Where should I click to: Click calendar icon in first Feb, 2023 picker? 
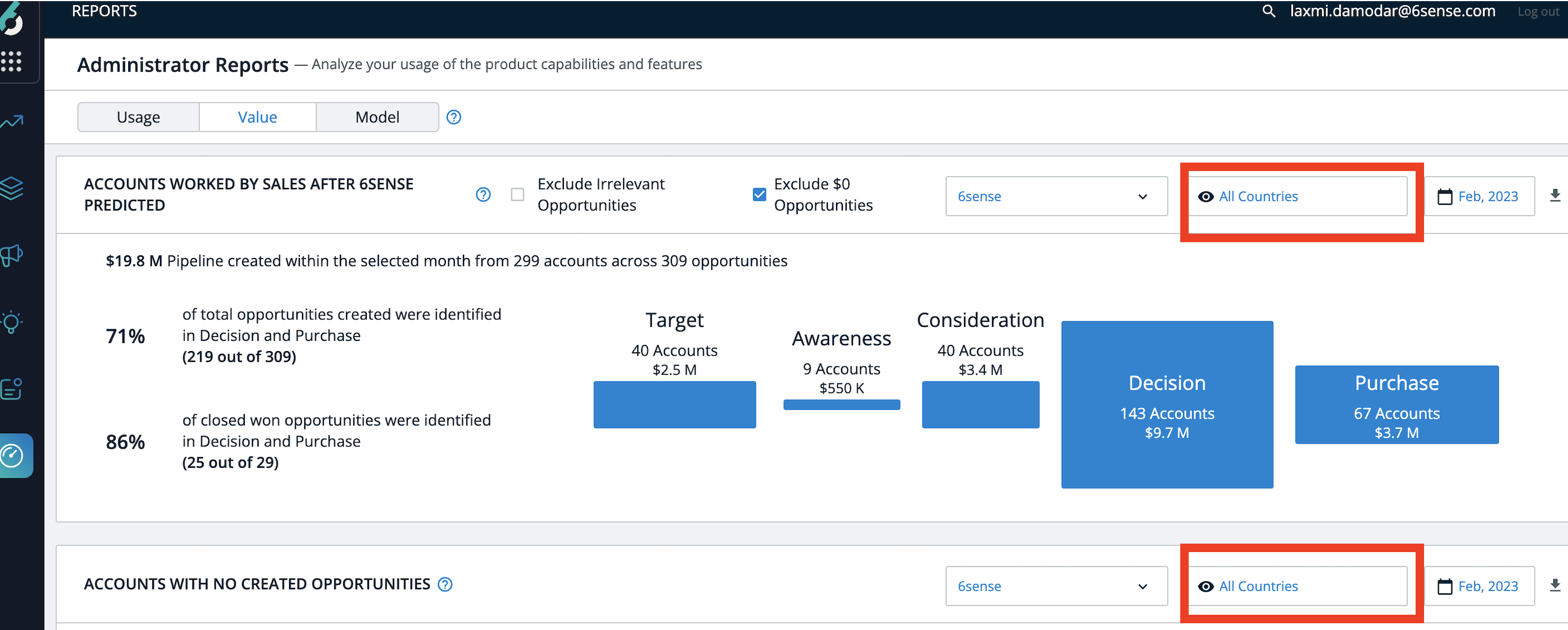click(1444, 196)
